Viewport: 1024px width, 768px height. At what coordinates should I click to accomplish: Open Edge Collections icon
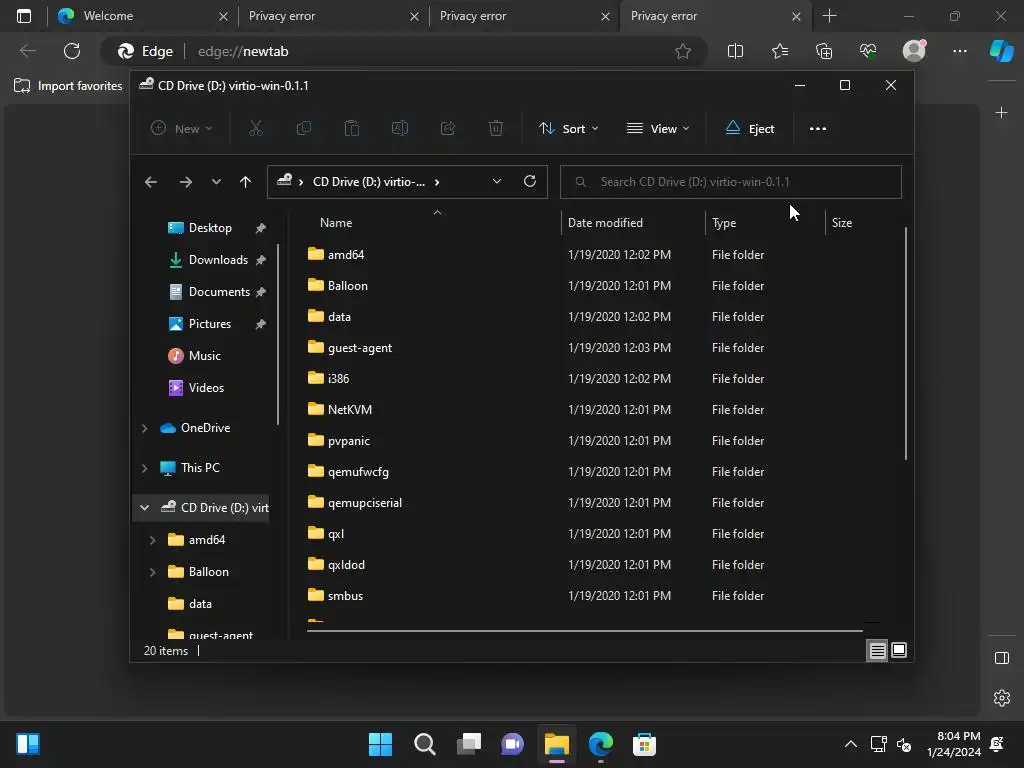click(x=824, y=51)
